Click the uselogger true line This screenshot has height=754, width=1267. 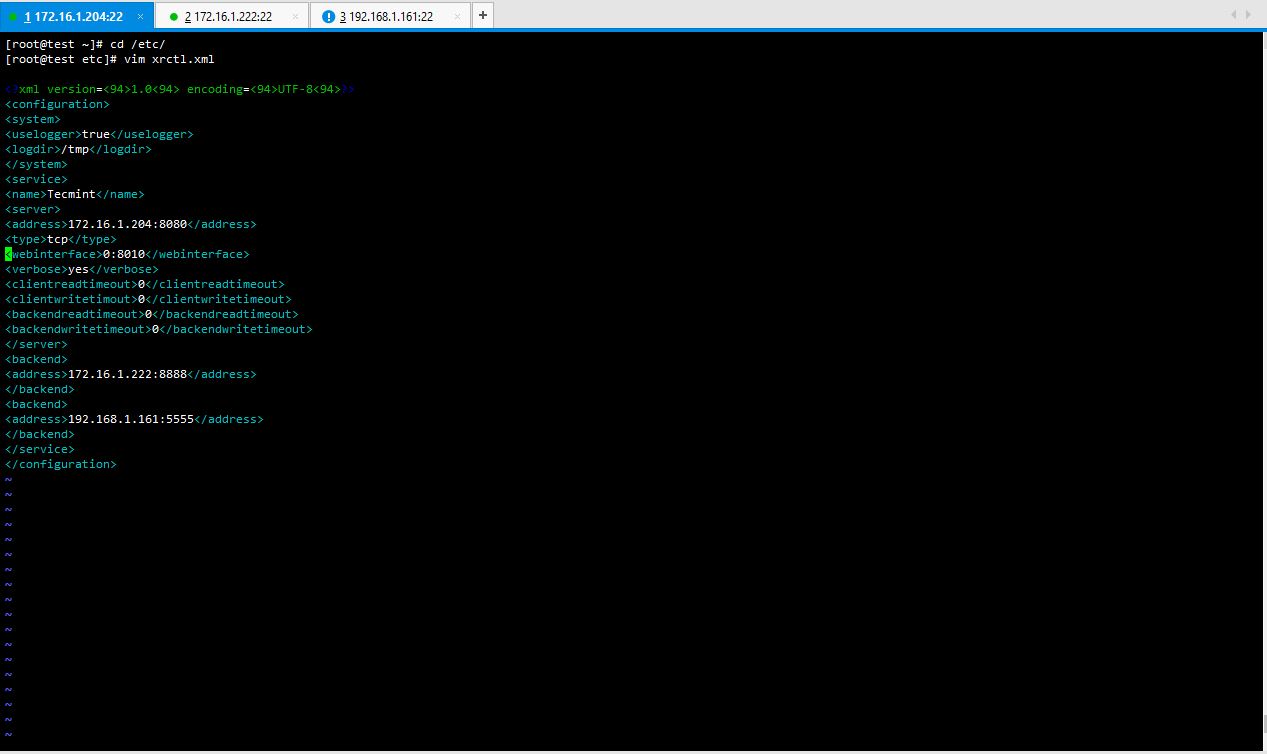click(x=96, y=133)
